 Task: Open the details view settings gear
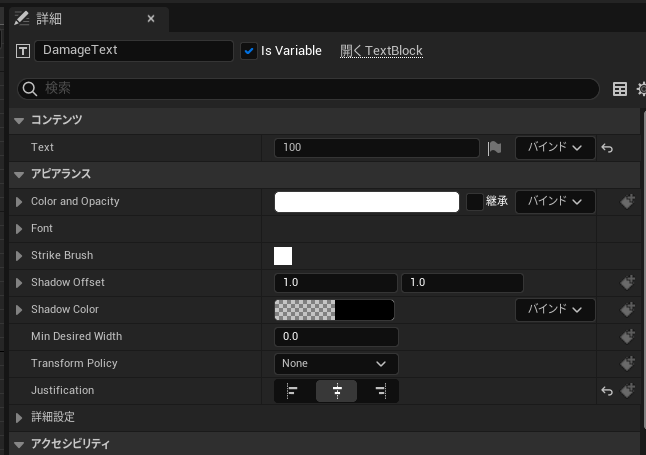pos(641,89)
